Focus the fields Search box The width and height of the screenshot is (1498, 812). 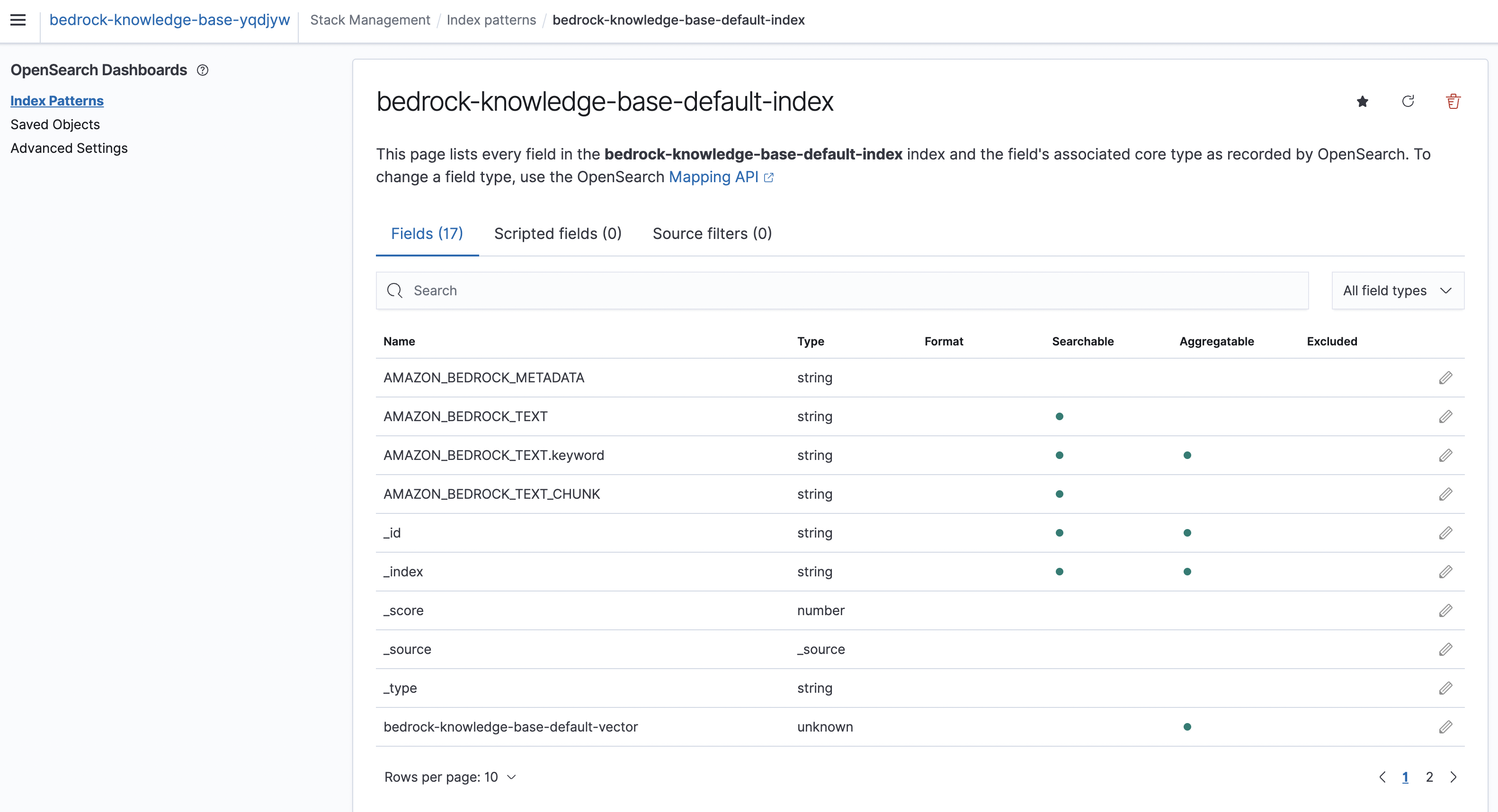[841, 291]
